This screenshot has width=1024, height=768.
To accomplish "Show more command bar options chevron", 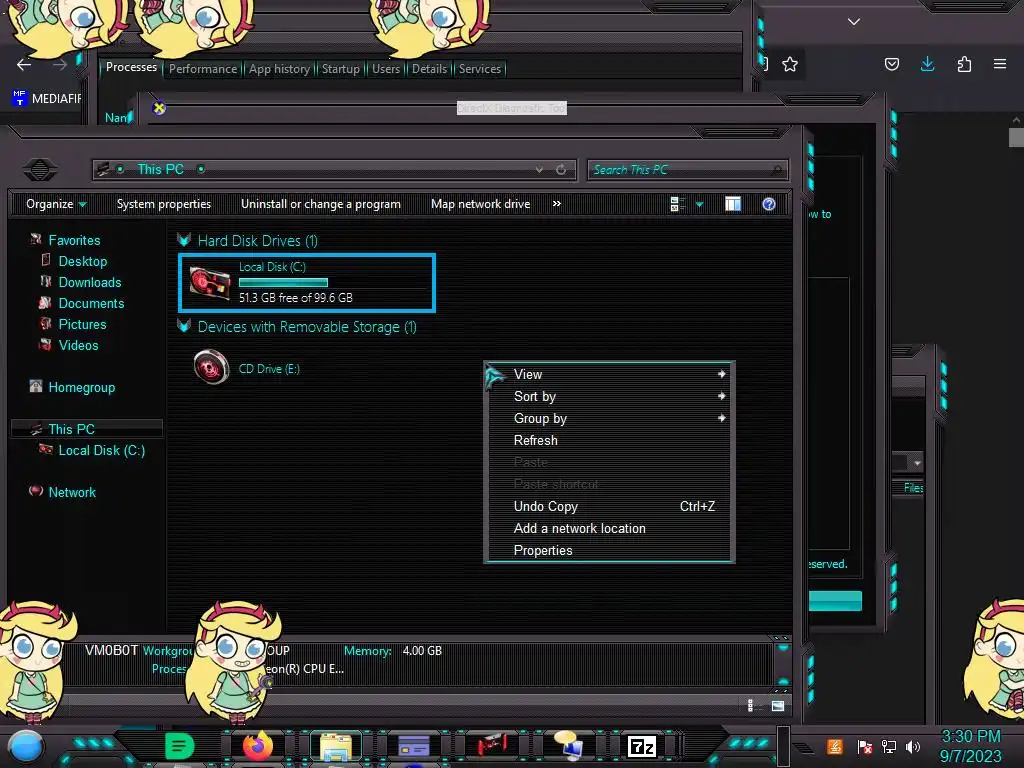I will [556, 204].
